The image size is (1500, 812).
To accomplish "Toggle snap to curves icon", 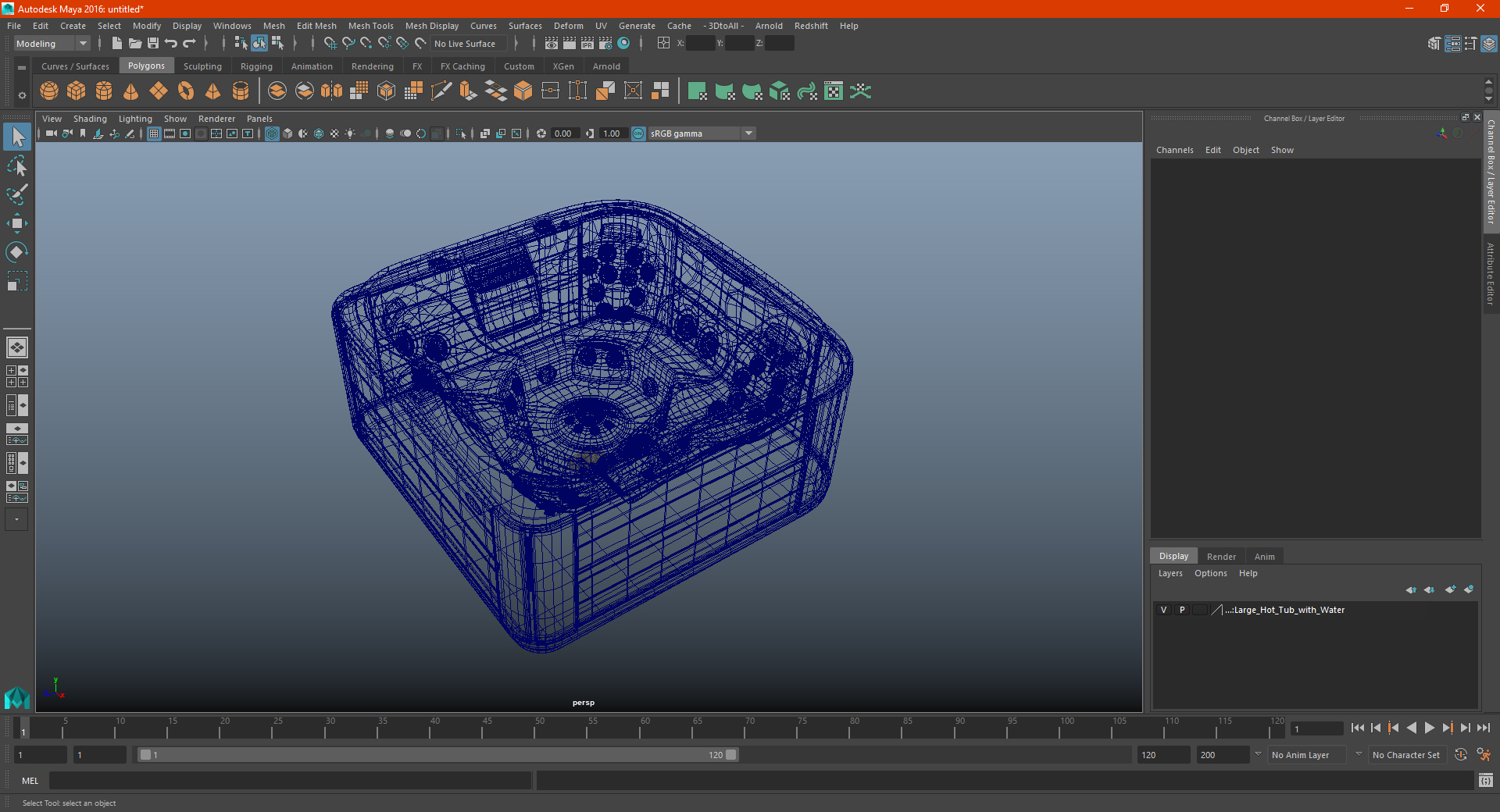I will point(348,44).
